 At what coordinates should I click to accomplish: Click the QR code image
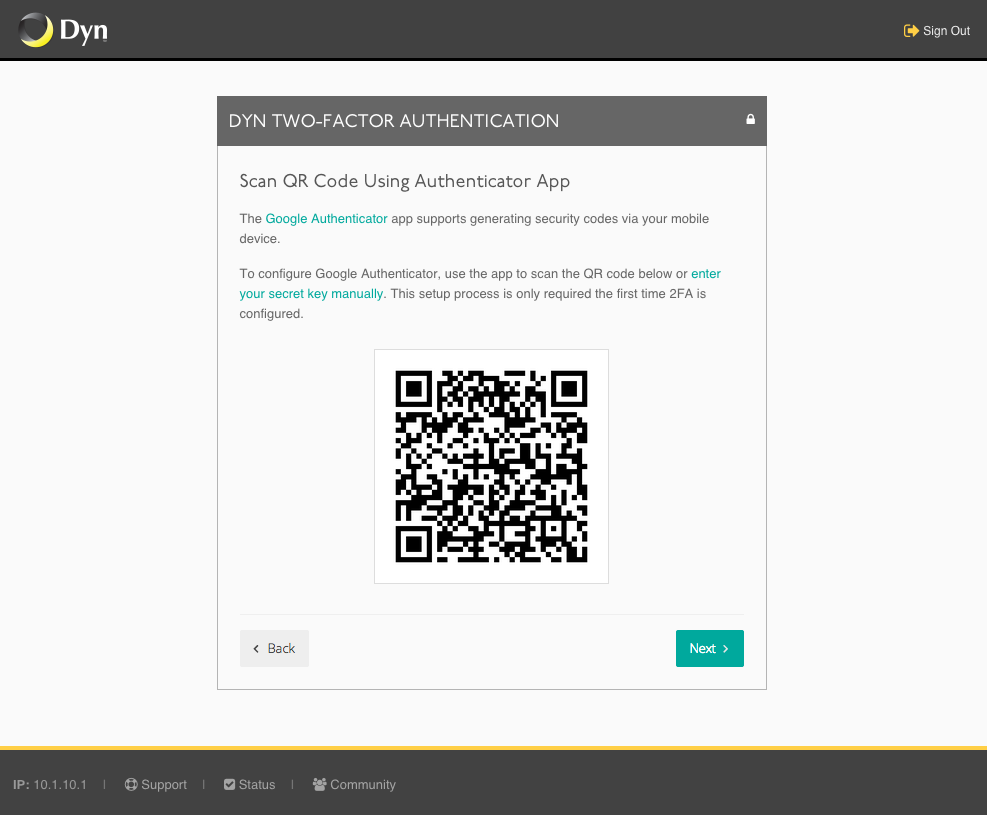point(491,466)
